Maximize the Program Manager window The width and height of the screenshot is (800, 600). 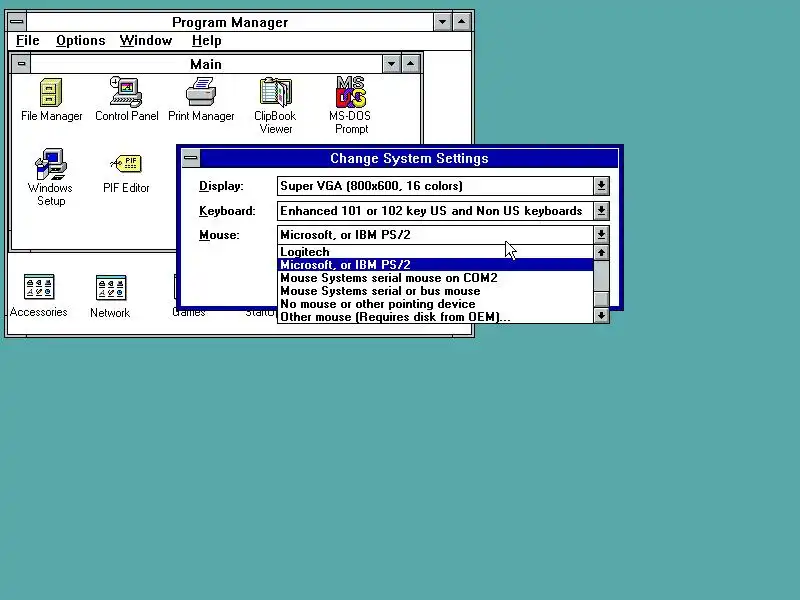point(462,22)
